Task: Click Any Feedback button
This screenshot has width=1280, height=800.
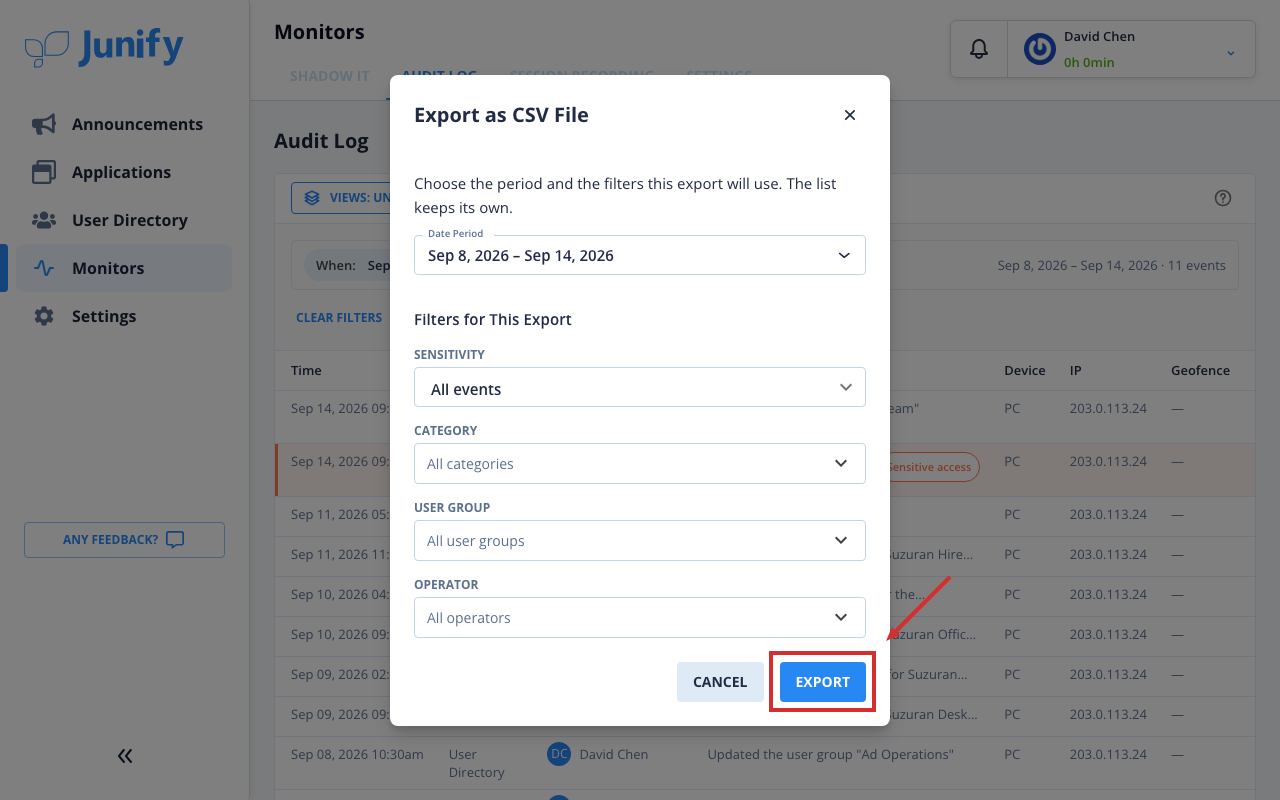Action: [x=124, y=540]
